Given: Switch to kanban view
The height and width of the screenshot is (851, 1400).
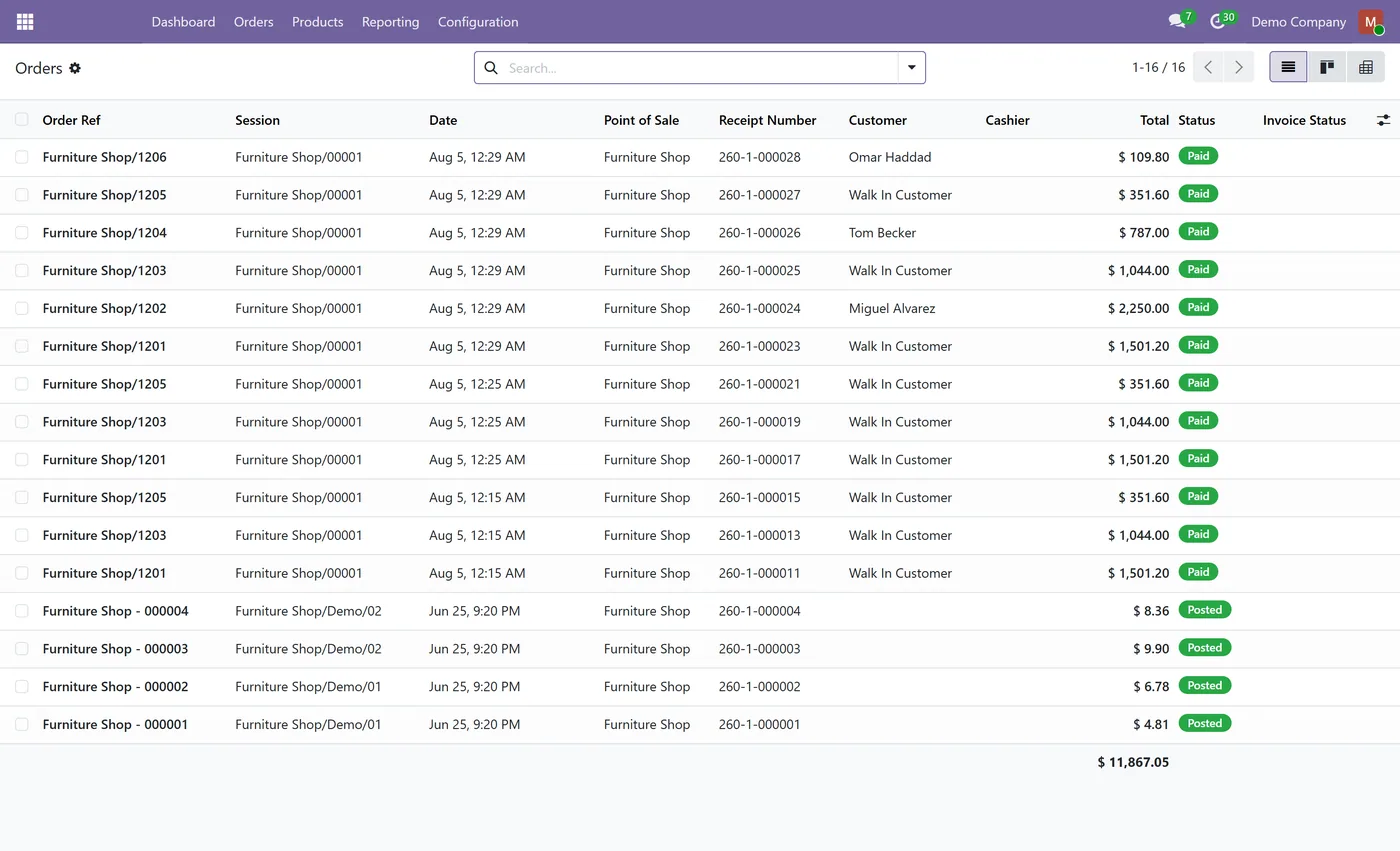Looking at the screenshot, I should (x=1327, y=67).
